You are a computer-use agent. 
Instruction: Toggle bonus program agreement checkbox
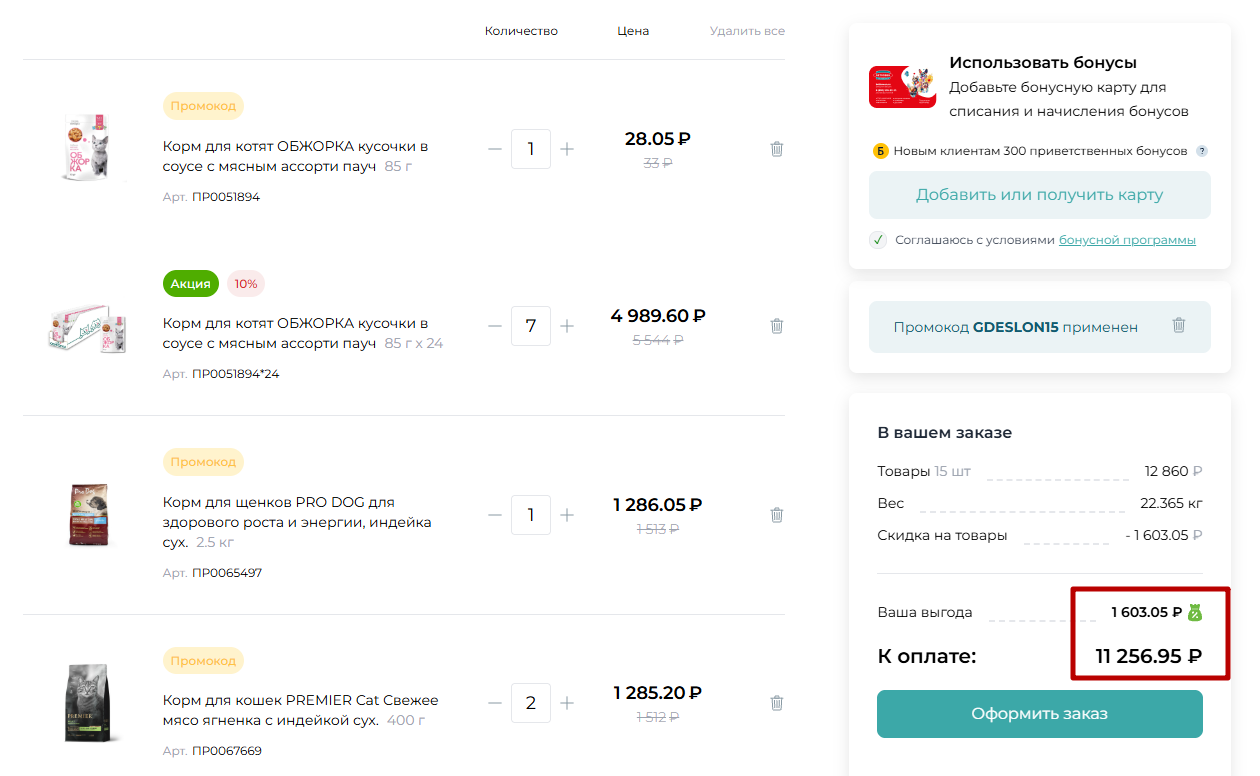[x=878, y=240]
